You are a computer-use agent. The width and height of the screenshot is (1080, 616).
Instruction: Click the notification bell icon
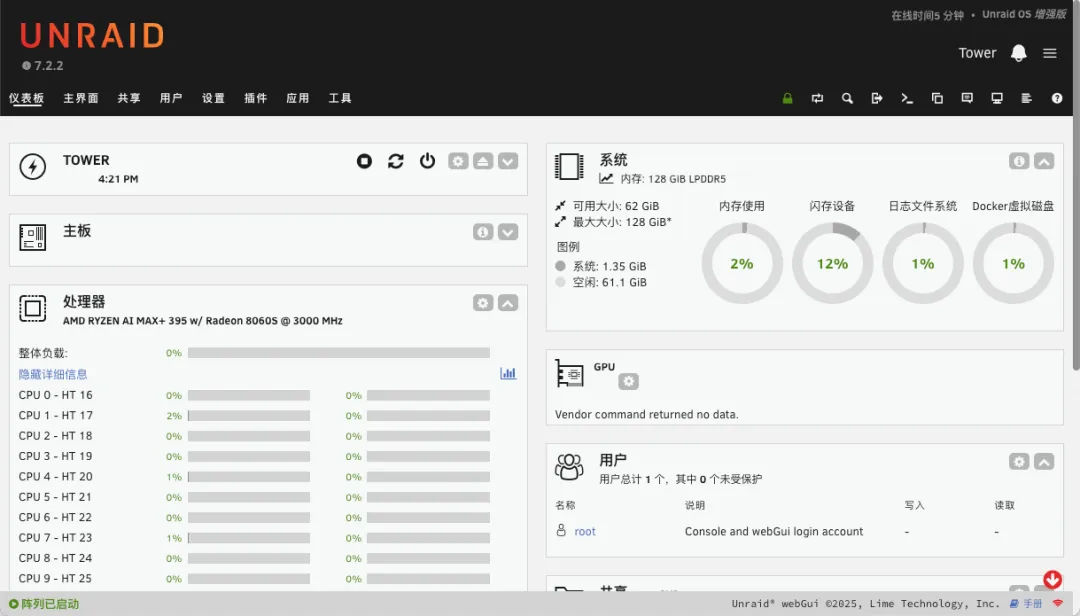click(x=1019, y=53)
